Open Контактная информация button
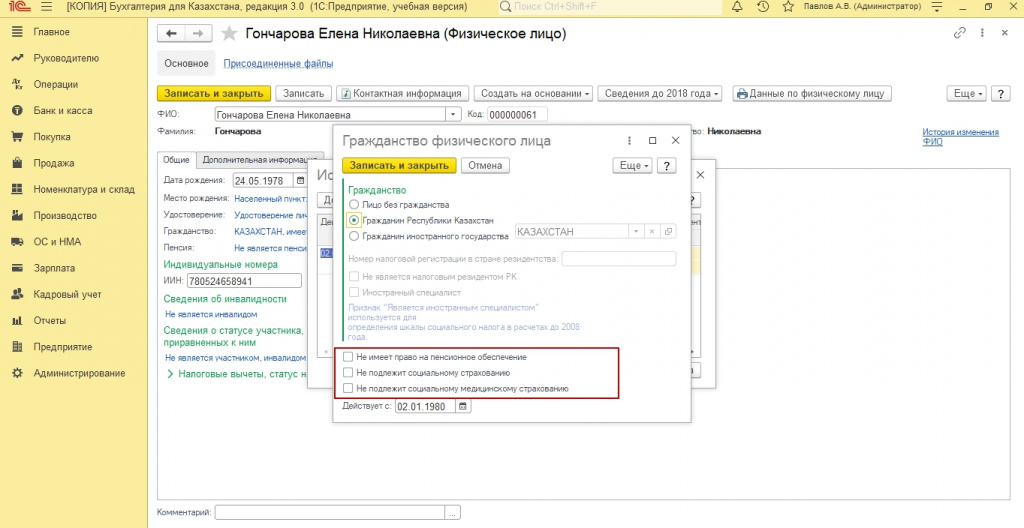 pos(402,93)
